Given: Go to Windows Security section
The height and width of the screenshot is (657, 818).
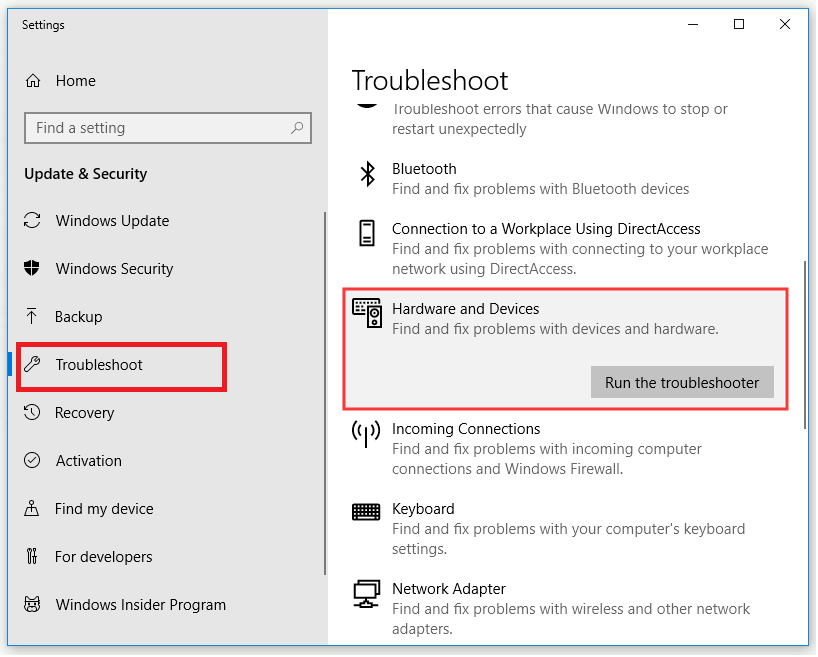Looking at the screenshot, I should point(114,269).
